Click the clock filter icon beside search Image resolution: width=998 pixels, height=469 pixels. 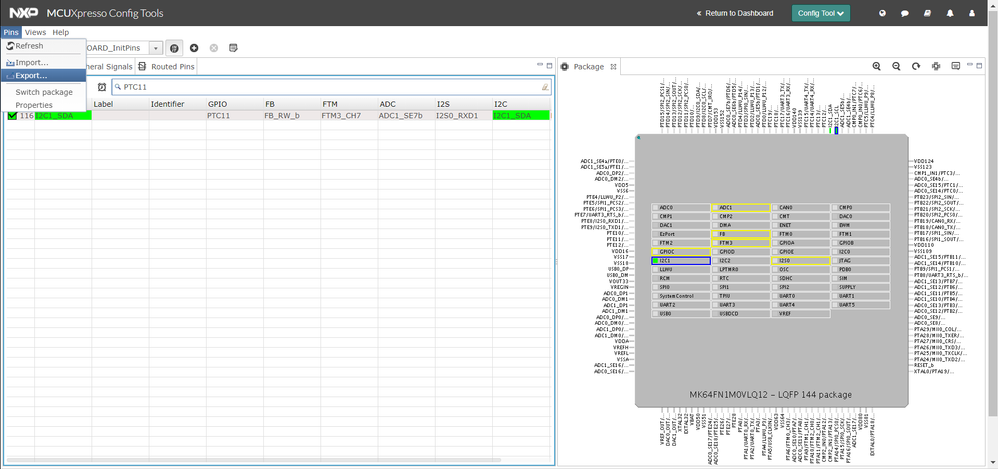102,87
